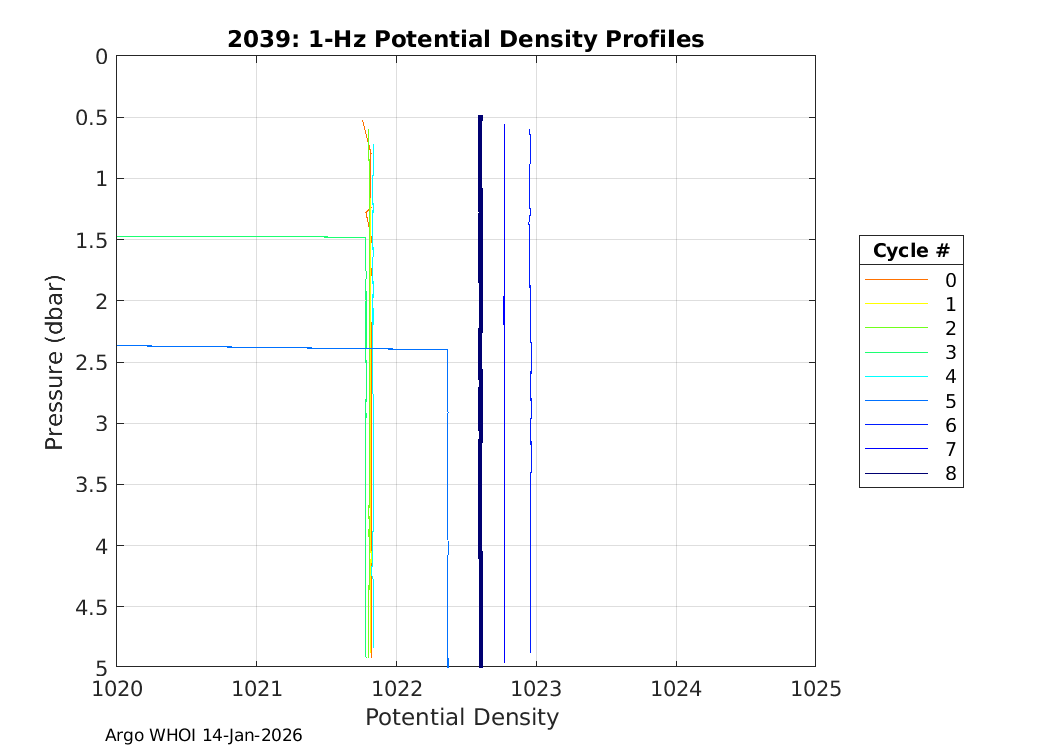Click legend label number 7

pyautogui.click(x=950, y=450)
